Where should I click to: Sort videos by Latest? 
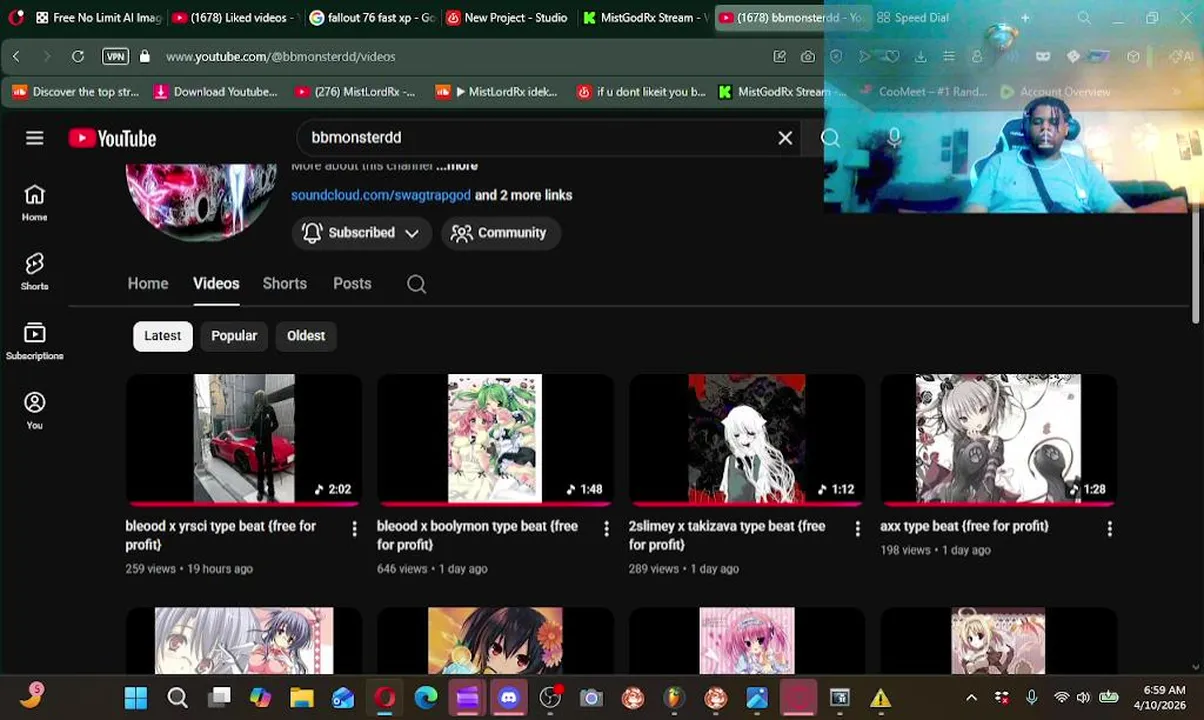pyautogui.click(x=162, y=336)
